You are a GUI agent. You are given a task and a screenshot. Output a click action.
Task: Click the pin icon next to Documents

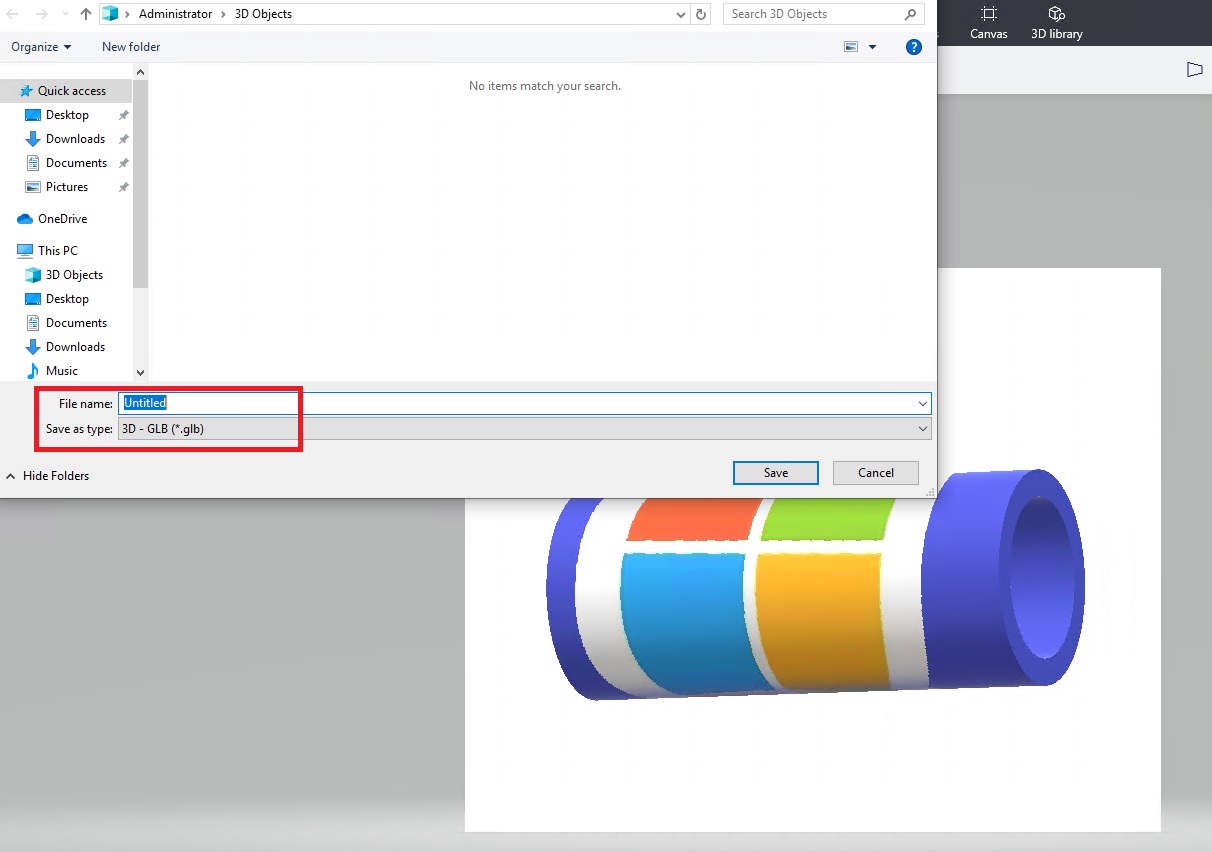coord(123,163)
